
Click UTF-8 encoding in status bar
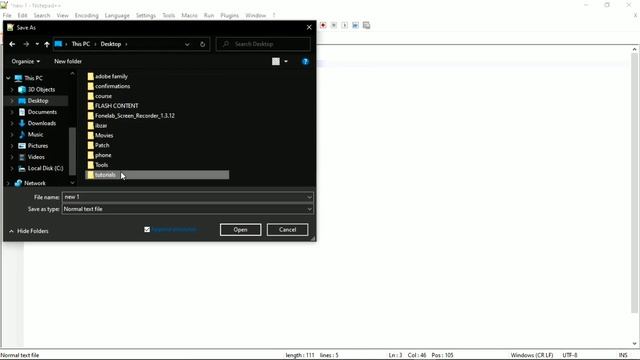[570, 355]
